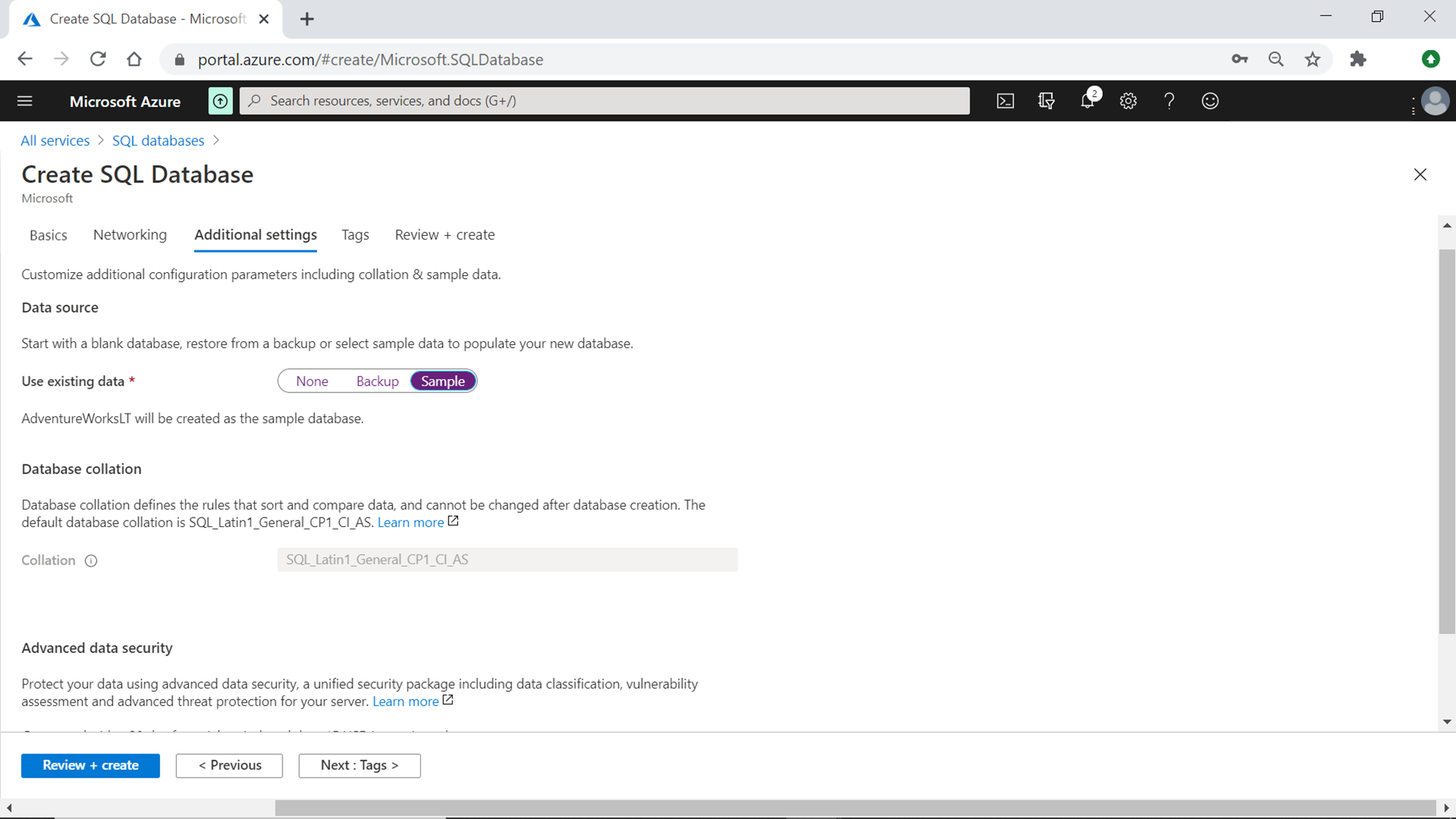Open Azure Cloud Shell icon

(x=1005, y=101)
